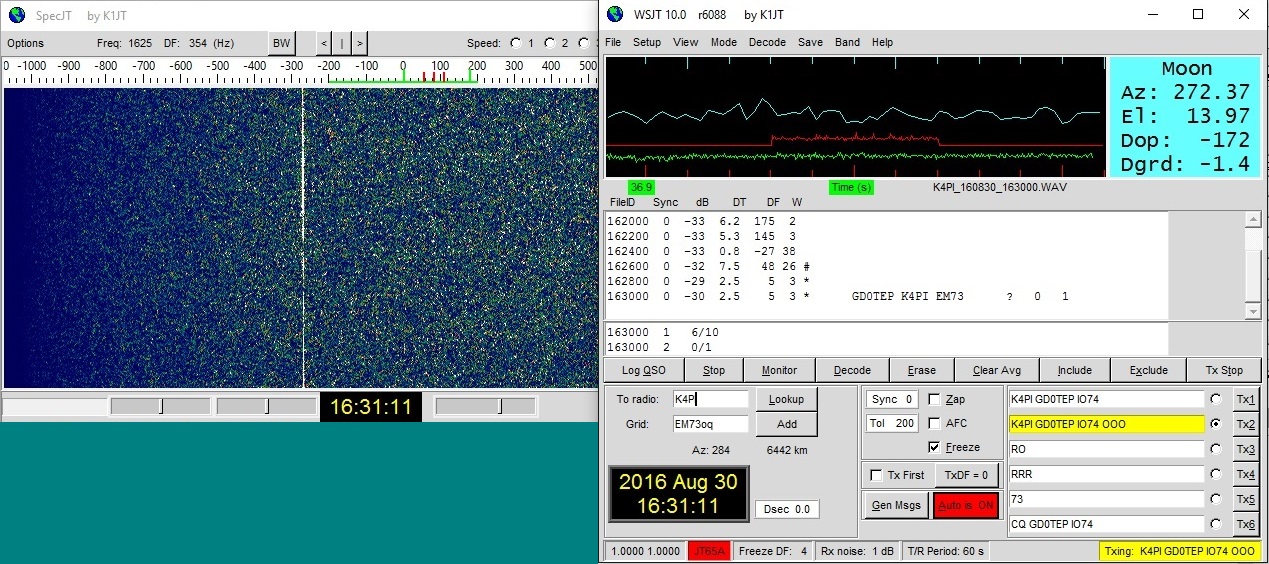This screenshot has width=1269, height=564.
Task: Tick the Tx First checkbox
Action: tap(877, 475)
